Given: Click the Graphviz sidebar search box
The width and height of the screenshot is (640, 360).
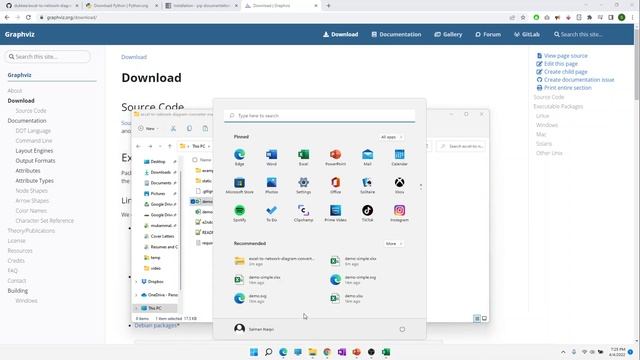Looking at the screenshot, I should pos(48,56).
